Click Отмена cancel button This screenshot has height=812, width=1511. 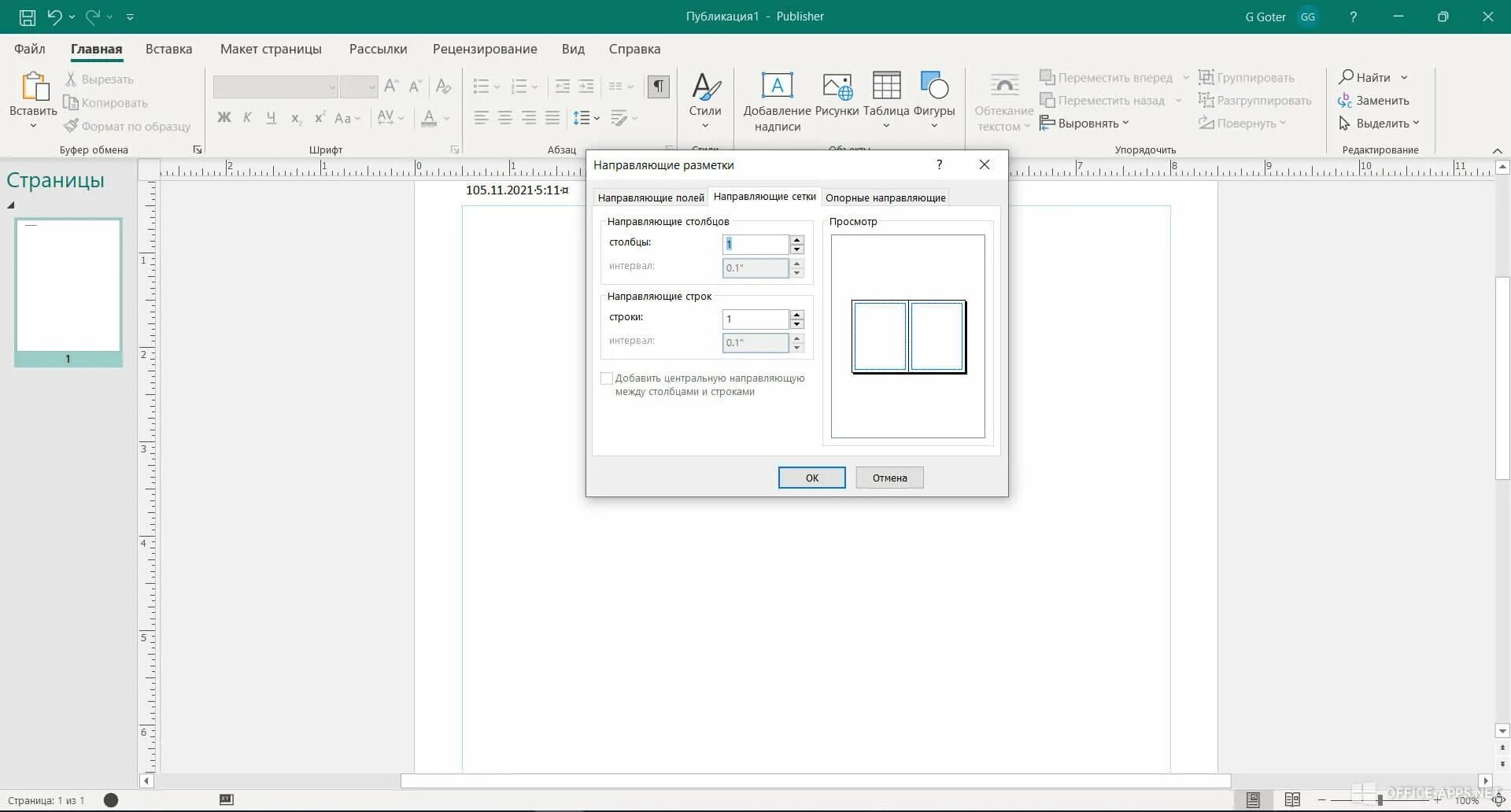pyautogui.click(x=889, y=478)
